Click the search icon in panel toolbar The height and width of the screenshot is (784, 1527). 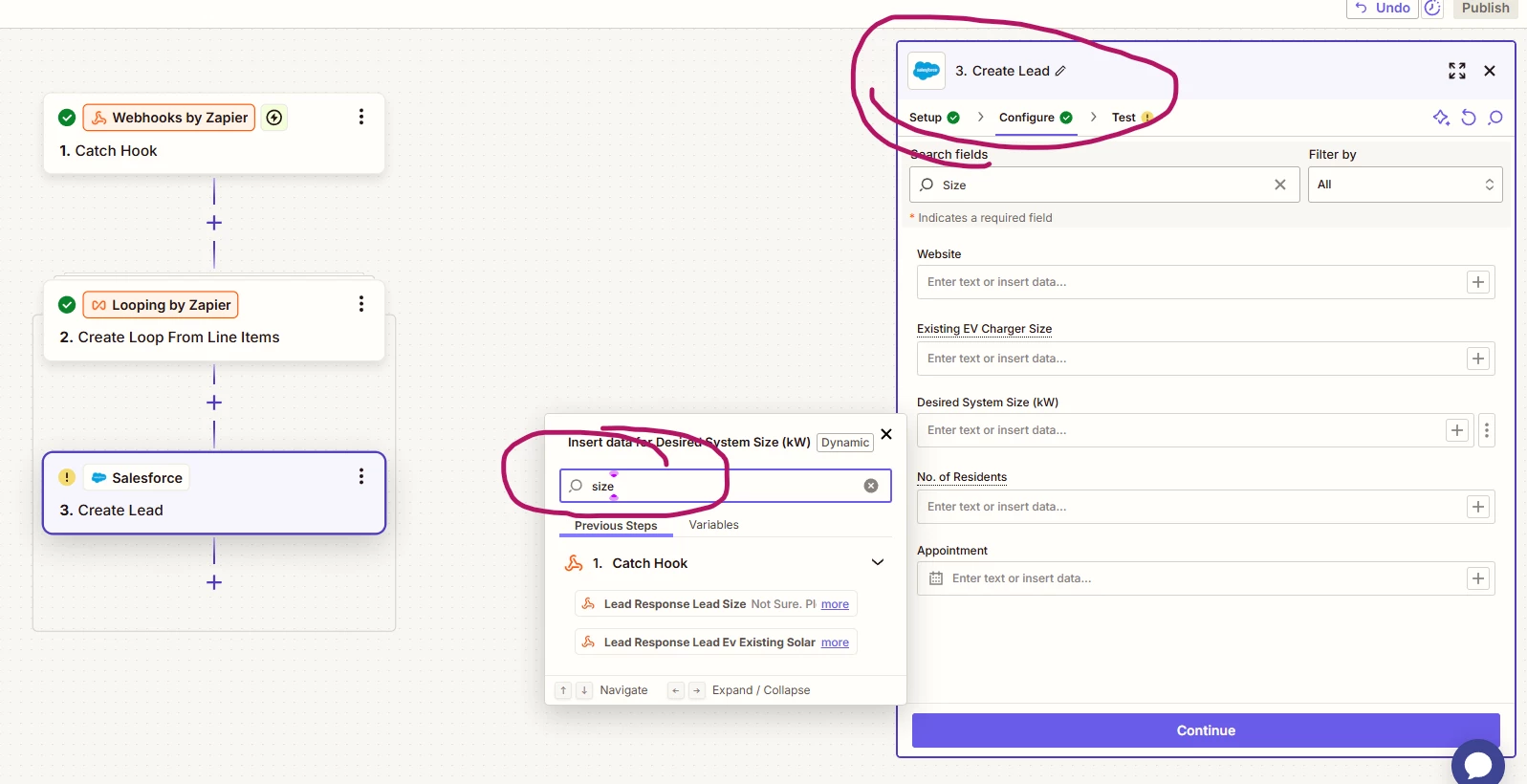tap(1496, 118)
